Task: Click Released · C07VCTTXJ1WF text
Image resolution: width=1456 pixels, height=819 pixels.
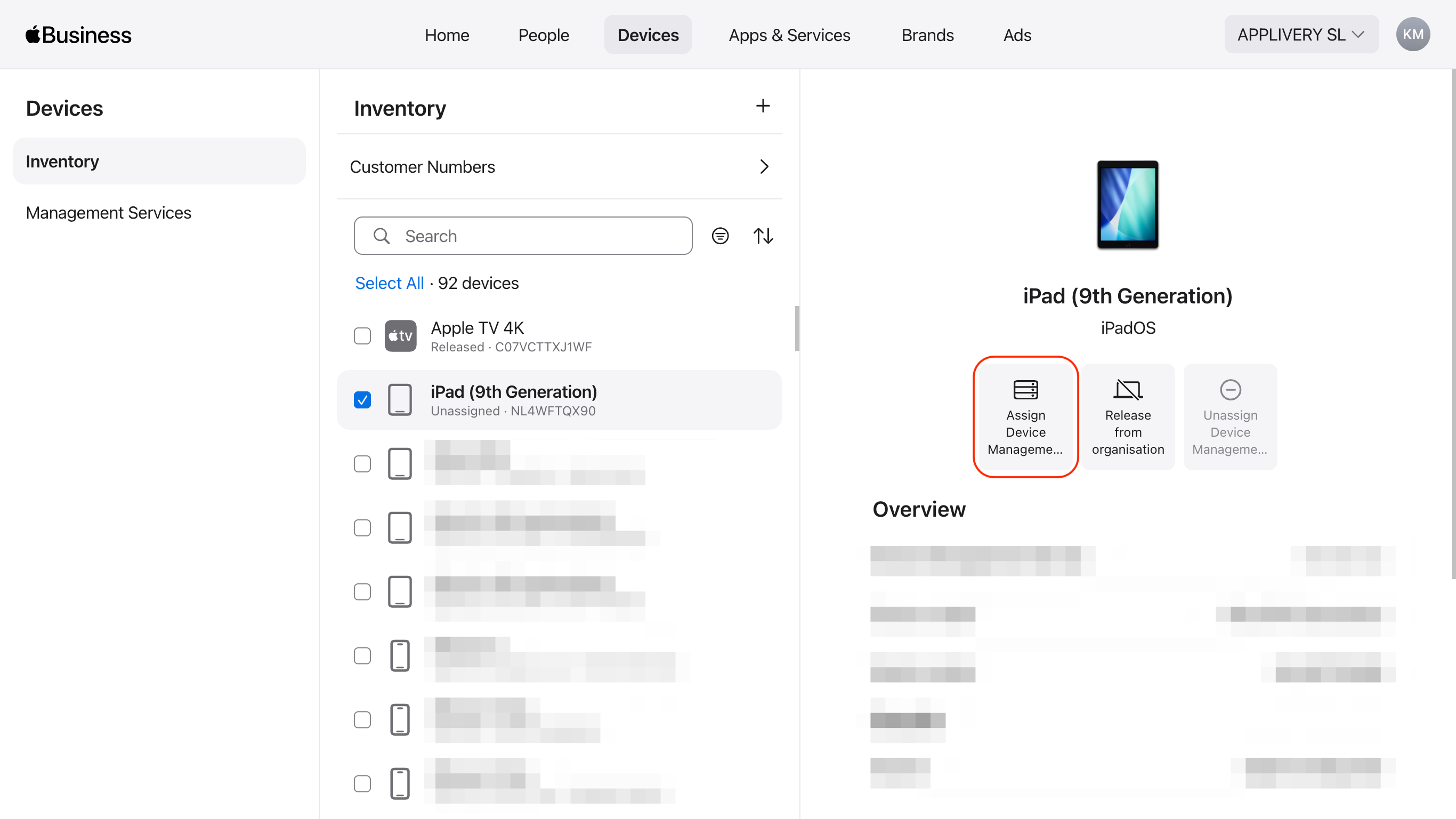Action: [511, 347]
